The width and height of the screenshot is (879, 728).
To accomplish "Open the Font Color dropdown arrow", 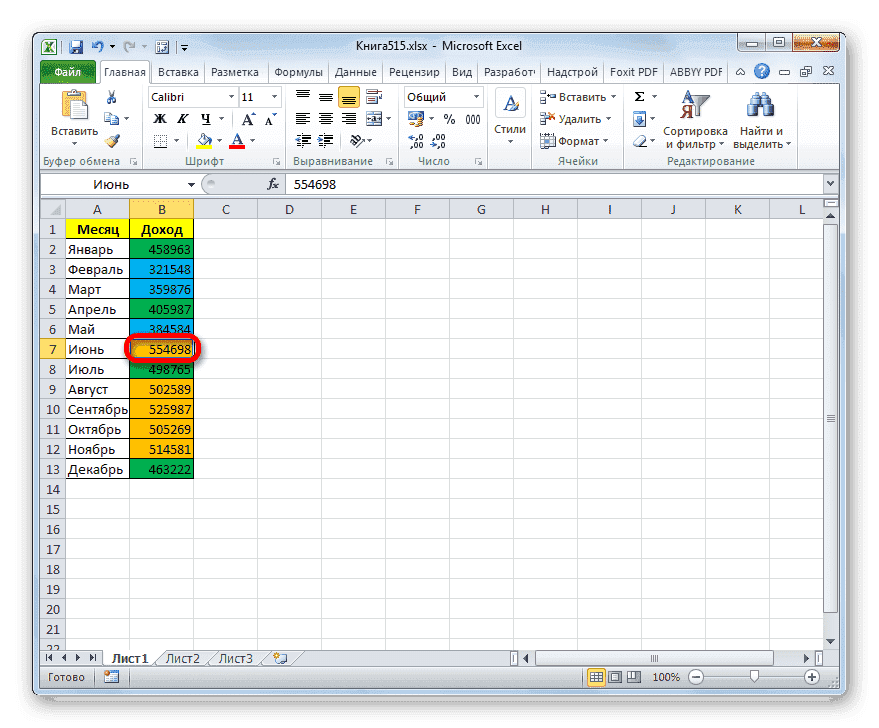I will tap(252, 141).
